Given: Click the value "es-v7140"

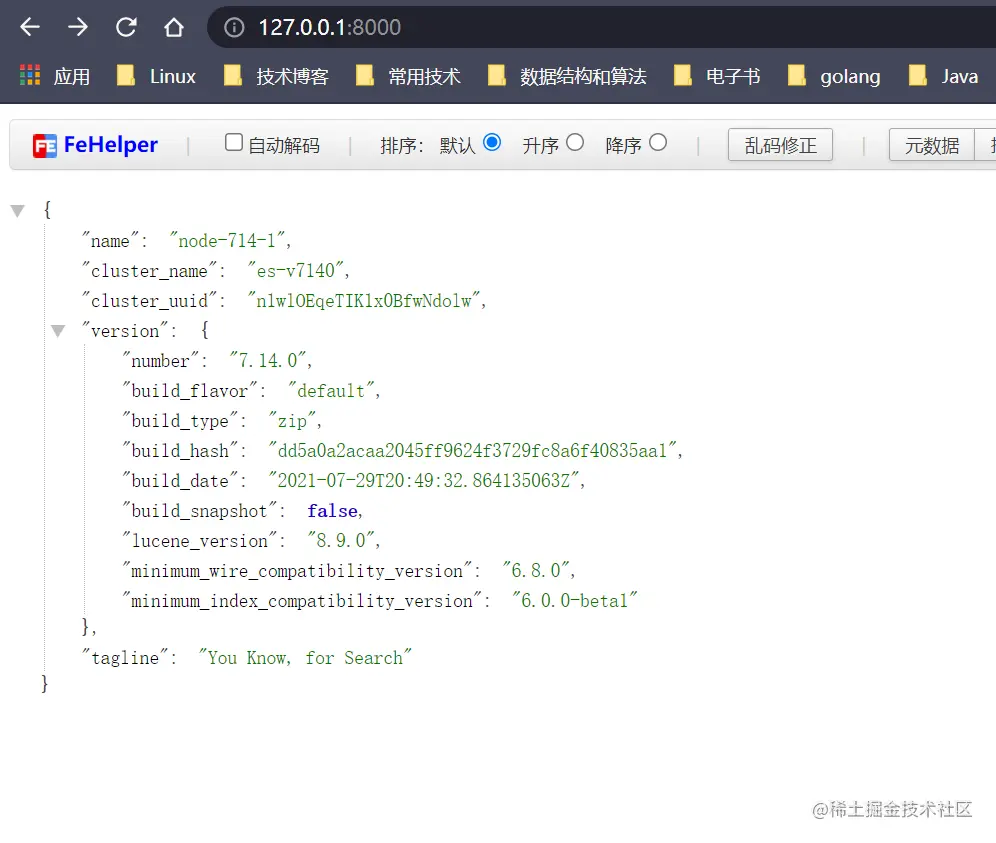Looking at the screenshot, I should pos(296,270).
